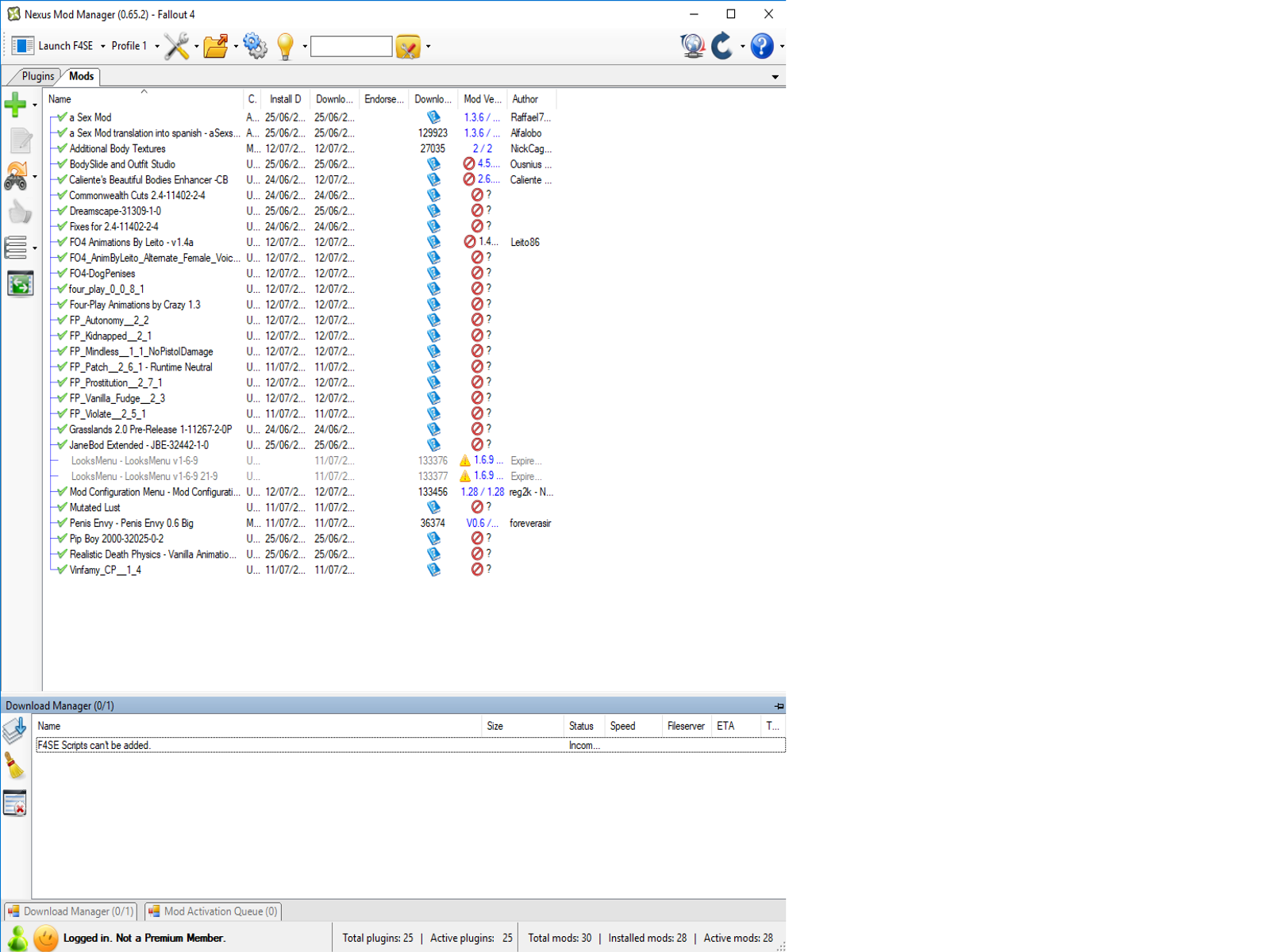Open the folder icon in toolbar

[x=215, y=46]
